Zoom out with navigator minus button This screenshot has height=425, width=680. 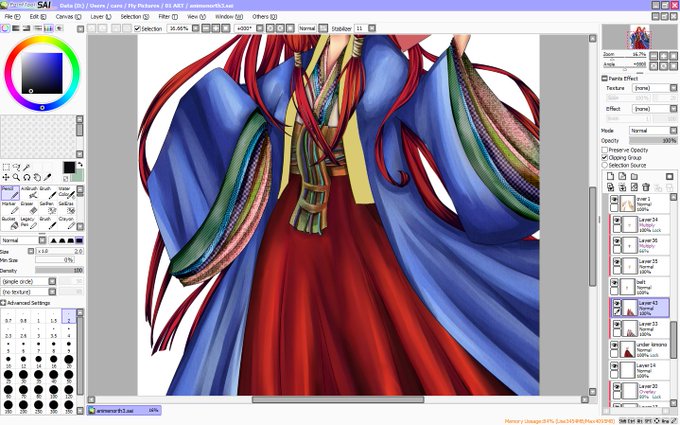[x=653, y=56]
